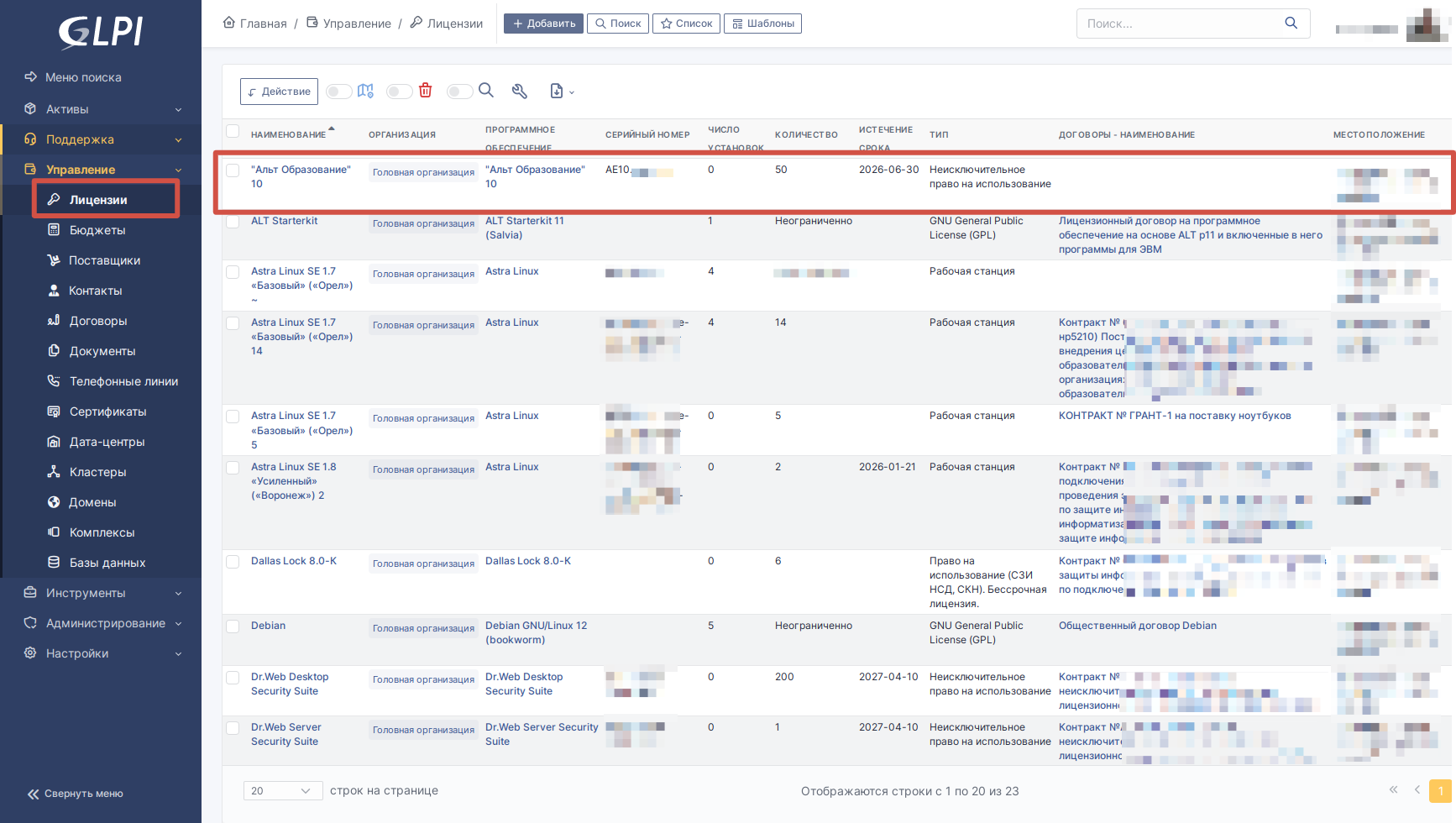Click Свернуть меню collapse arrows
The width and height of the screenshot is (1456, 823).
(34, 794)
